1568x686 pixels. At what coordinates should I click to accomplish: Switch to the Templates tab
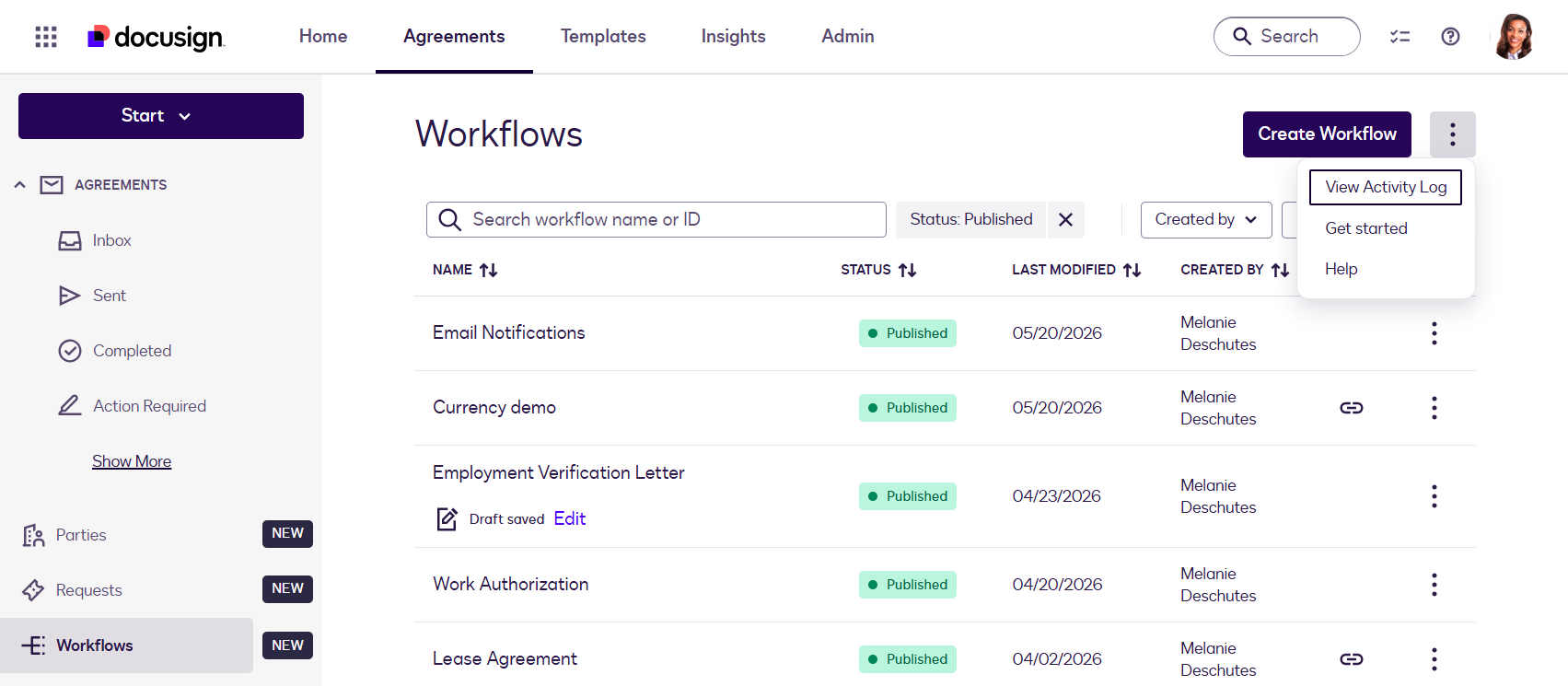[x=603, y=36]
